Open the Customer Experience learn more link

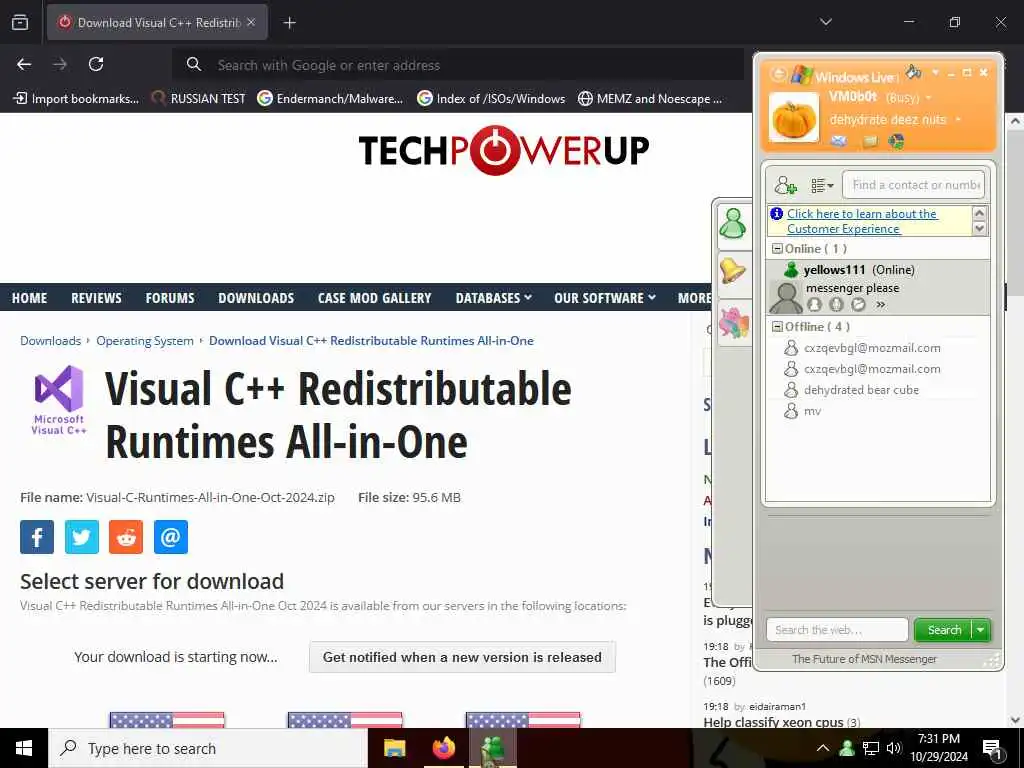pyautogui.click(x=862, y=221)
